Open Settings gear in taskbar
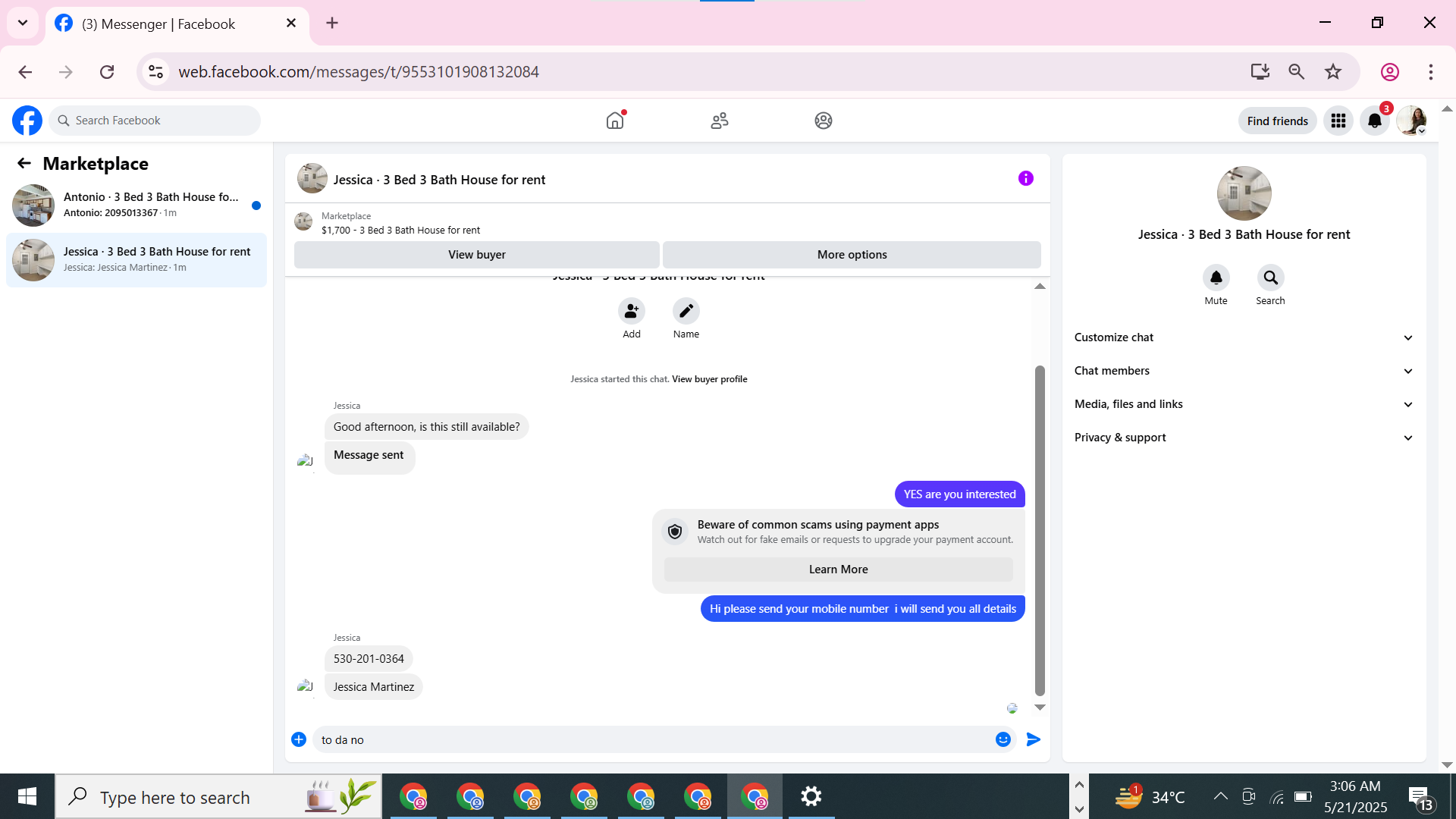Viewport: 1456px width, 819px height. (x=811, y=796)
